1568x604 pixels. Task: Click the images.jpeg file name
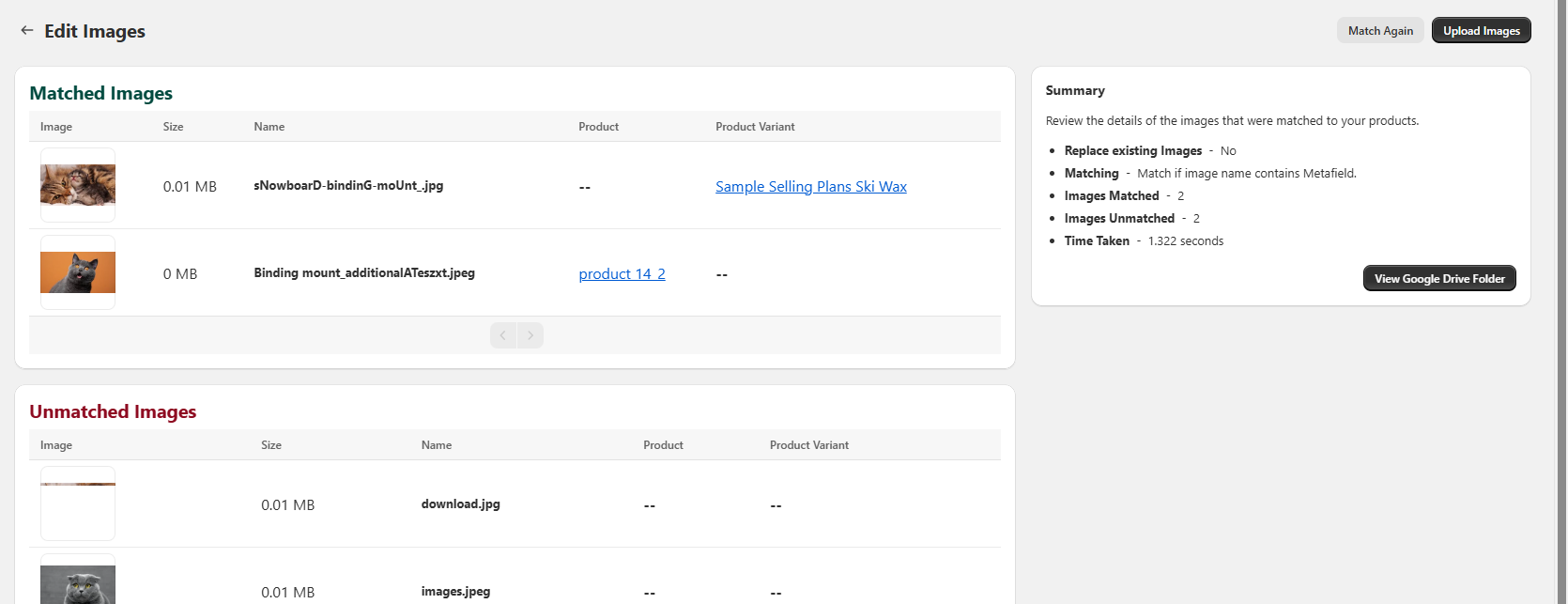(x=455, y=592)
